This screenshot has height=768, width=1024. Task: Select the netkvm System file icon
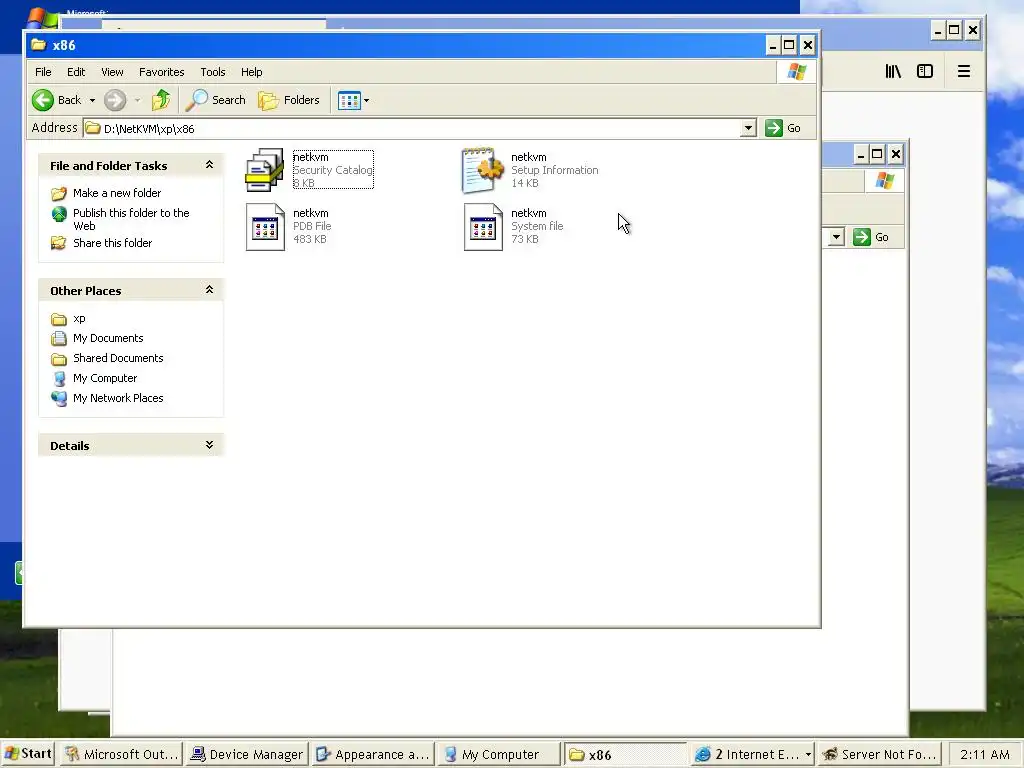[x=483, y=227]
